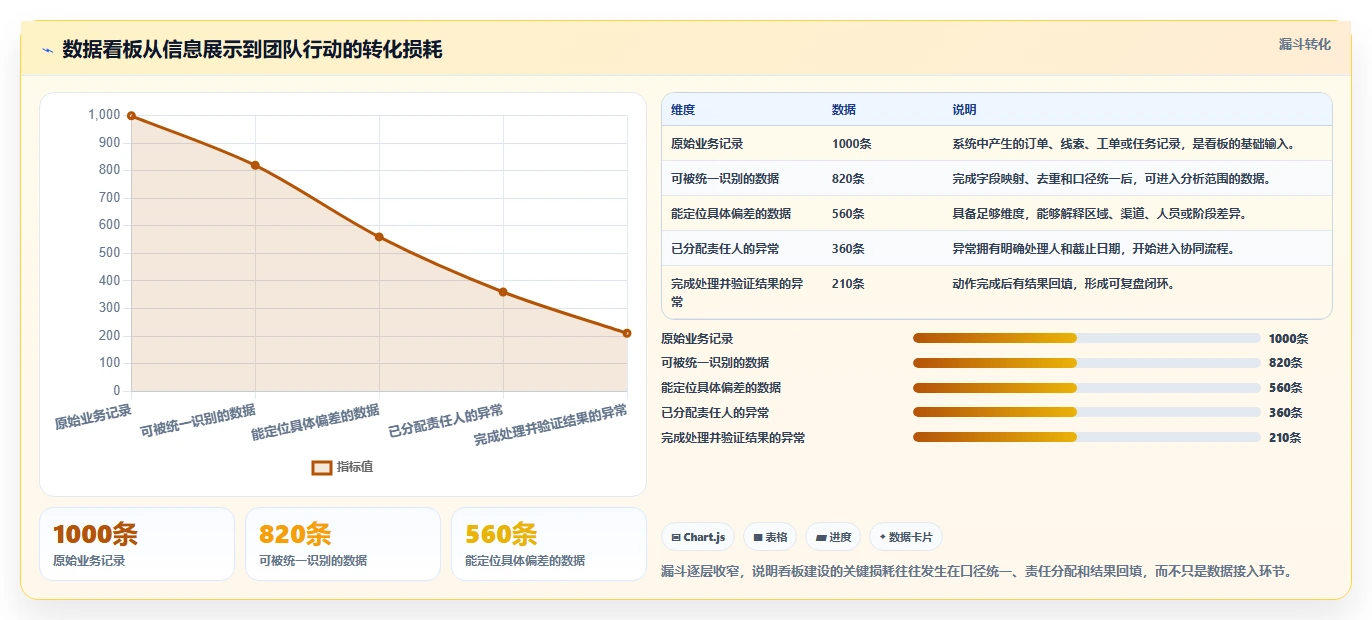This screenshot has width=1372, height=620.
Task: Click the 说明 column header
Action: pos(964,110)
